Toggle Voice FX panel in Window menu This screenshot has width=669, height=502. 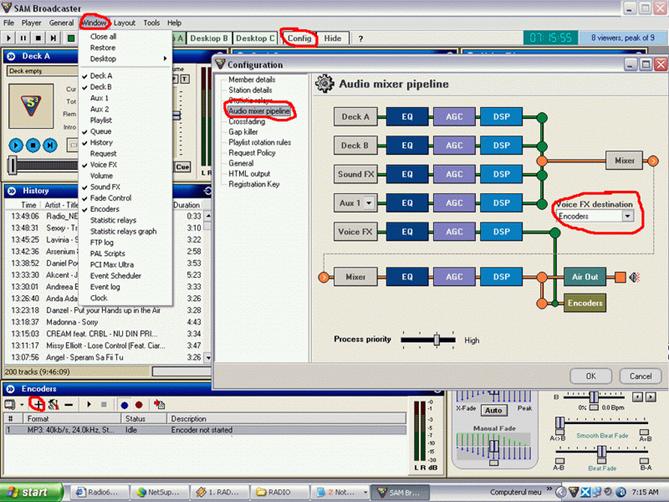point(103,164)
